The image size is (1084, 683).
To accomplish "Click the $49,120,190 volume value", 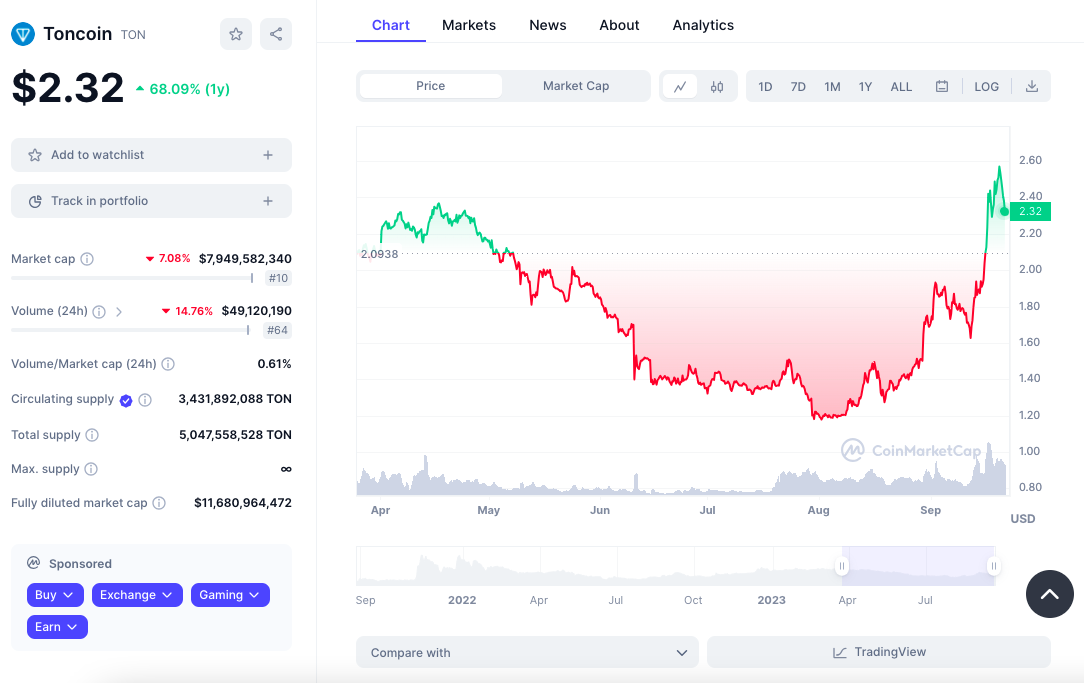I will pyautogui.click(x=256, y=311).
